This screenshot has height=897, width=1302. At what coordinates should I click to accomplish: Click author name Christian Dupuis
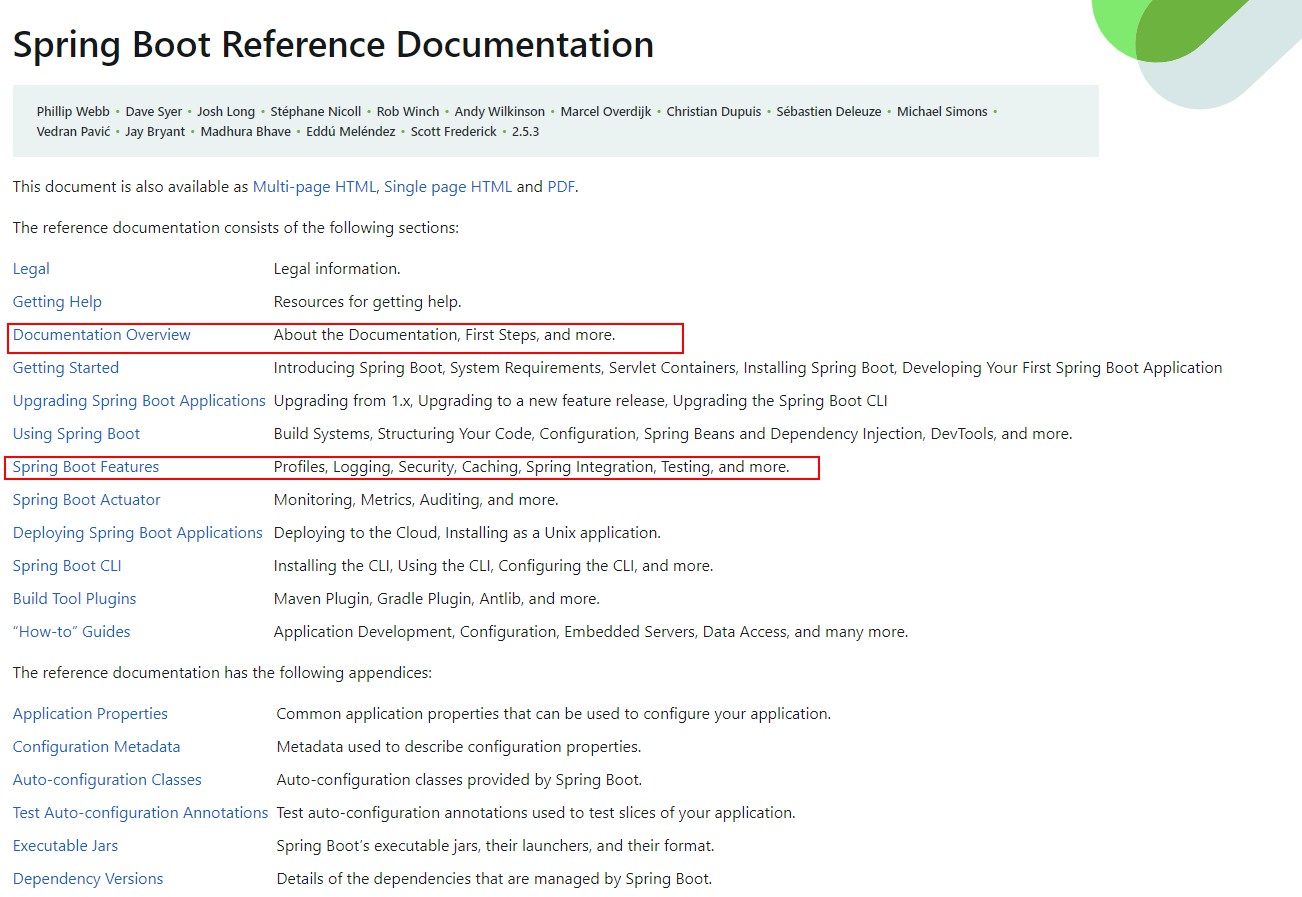pyautogui.click(x=714, y=112)
